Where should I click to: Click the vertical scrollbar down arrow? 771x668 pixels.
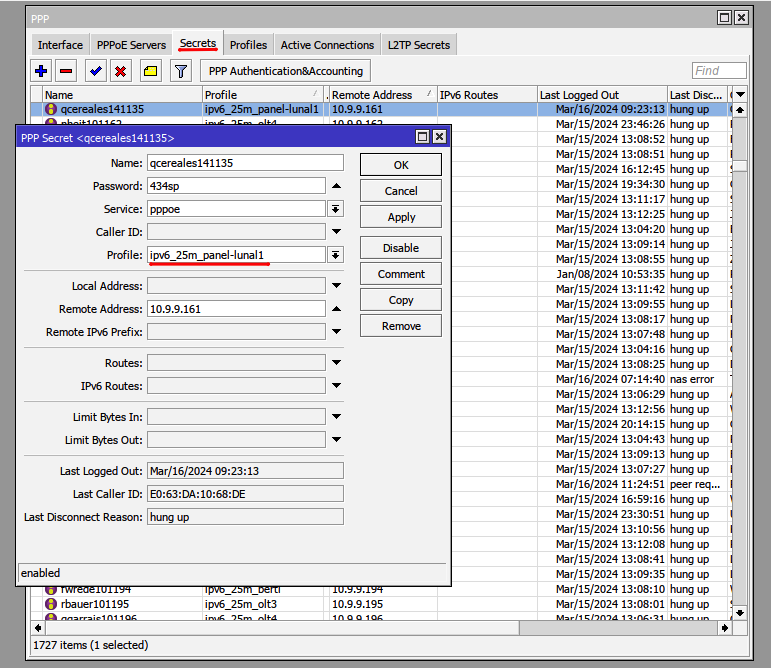tap(740, 612)
